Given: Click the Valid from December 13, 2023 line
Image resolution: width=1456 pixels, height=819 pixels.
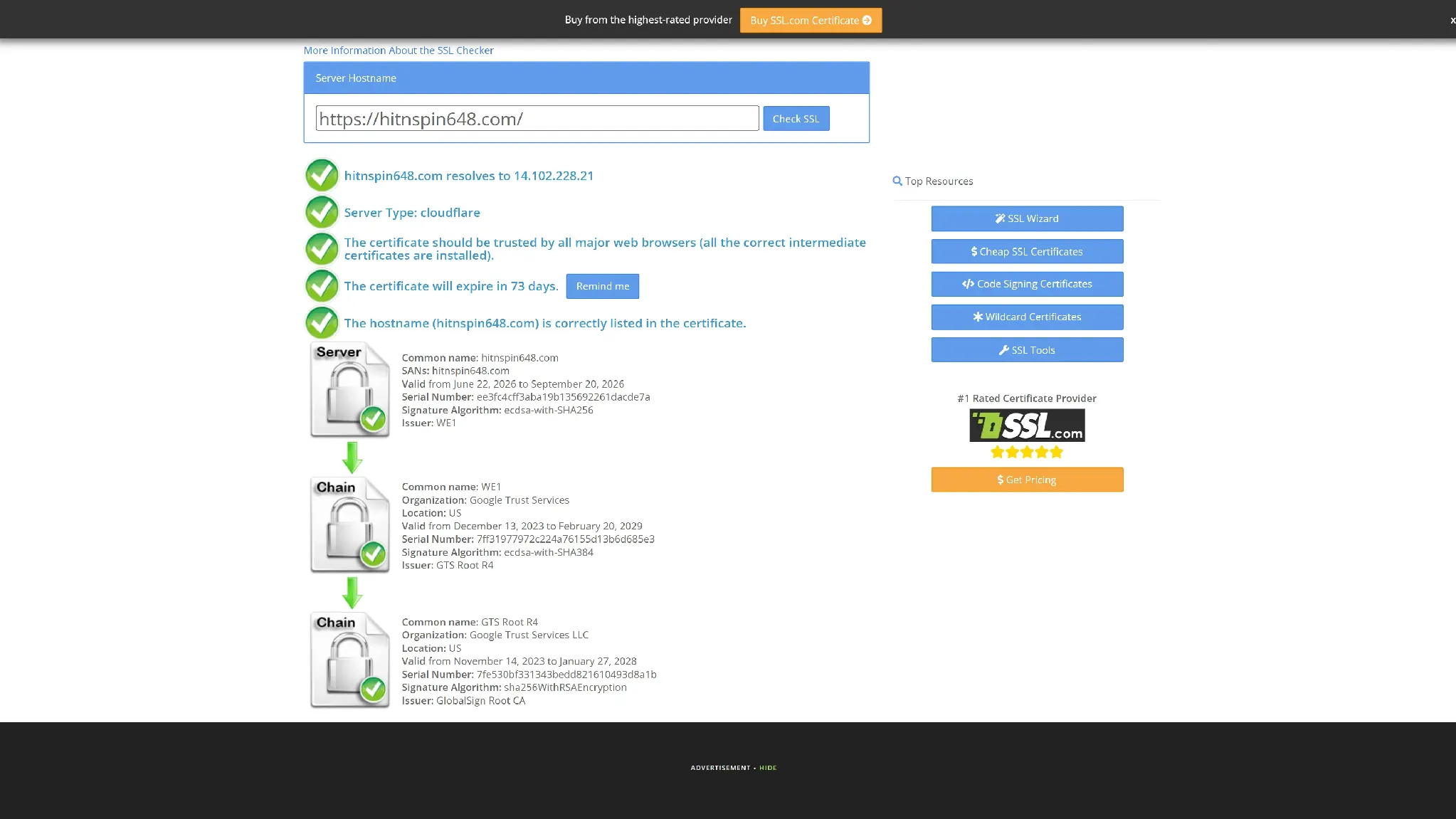Looking at the screenshot, I should click(522, 526).
